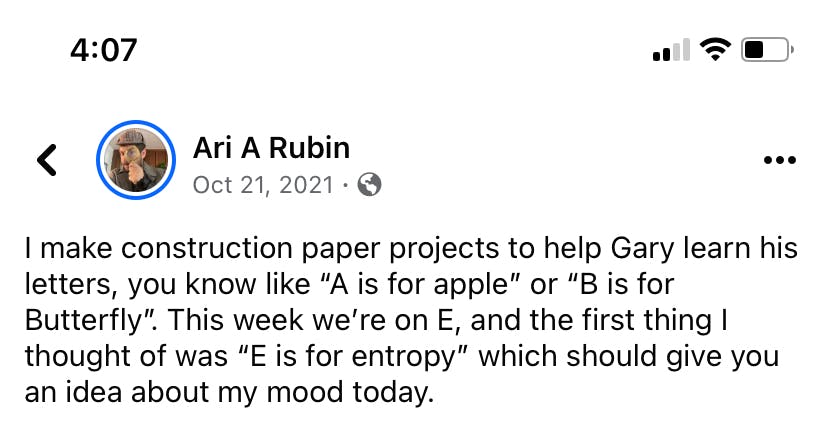Tap the battery indicator icon
Screen dimensions: 828x427
coord(769,48)
